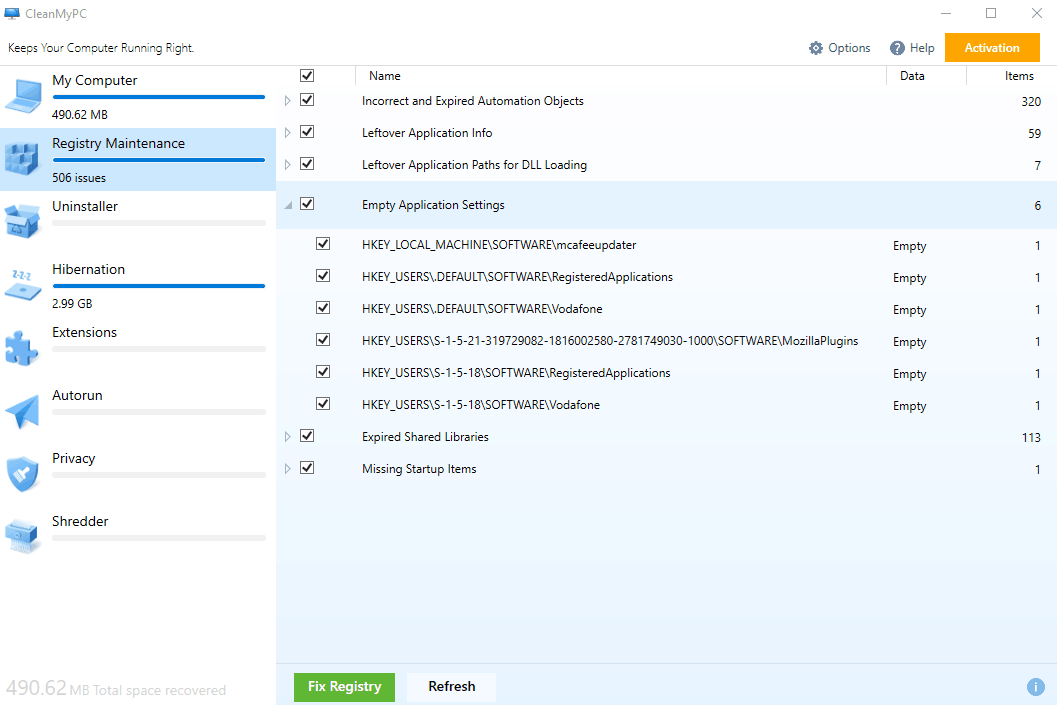Uncheck Incorrect and Expired Automation Objects
Image resolution: width=1057 pixels, height=705 pixels.
[x=307, y=99]
